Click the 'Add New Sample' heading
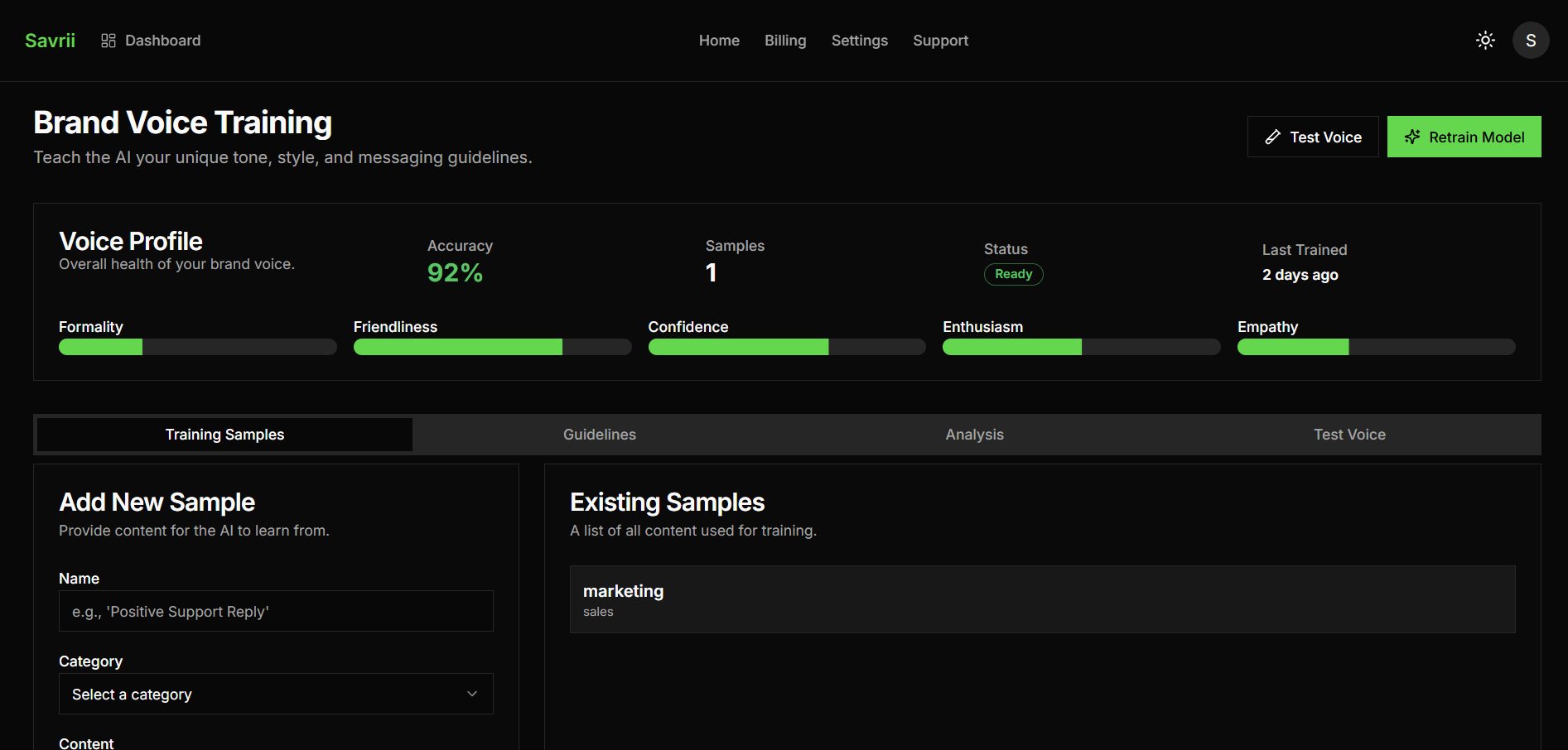This screenshot has width=1568, height=750. pos(157,502)
